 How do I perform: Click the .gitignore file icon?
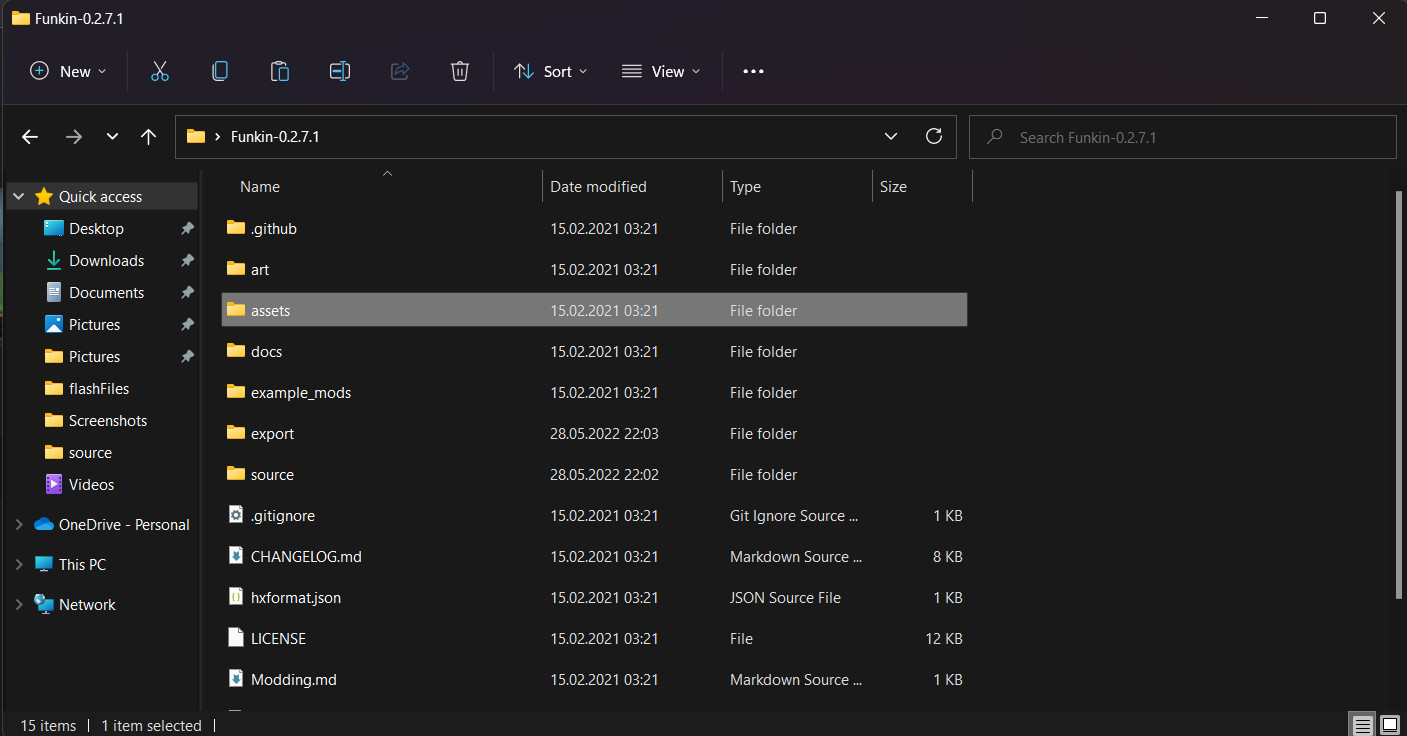[x=235, y=515]
